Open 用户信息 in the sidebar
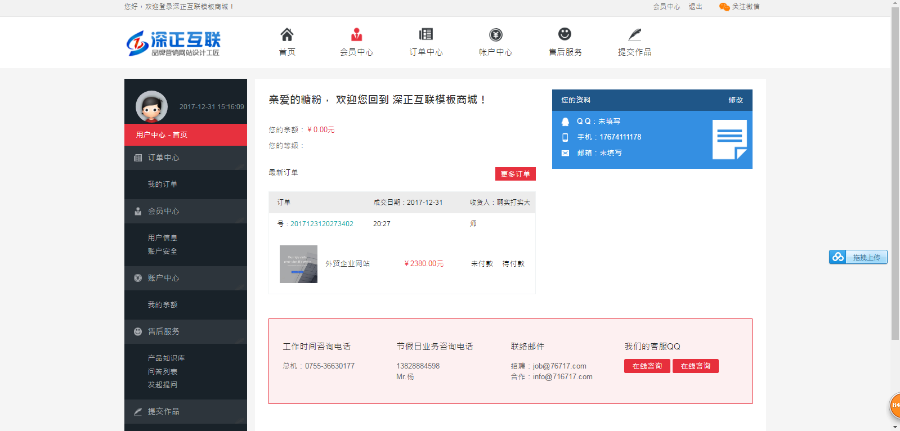 coord(162,238)
